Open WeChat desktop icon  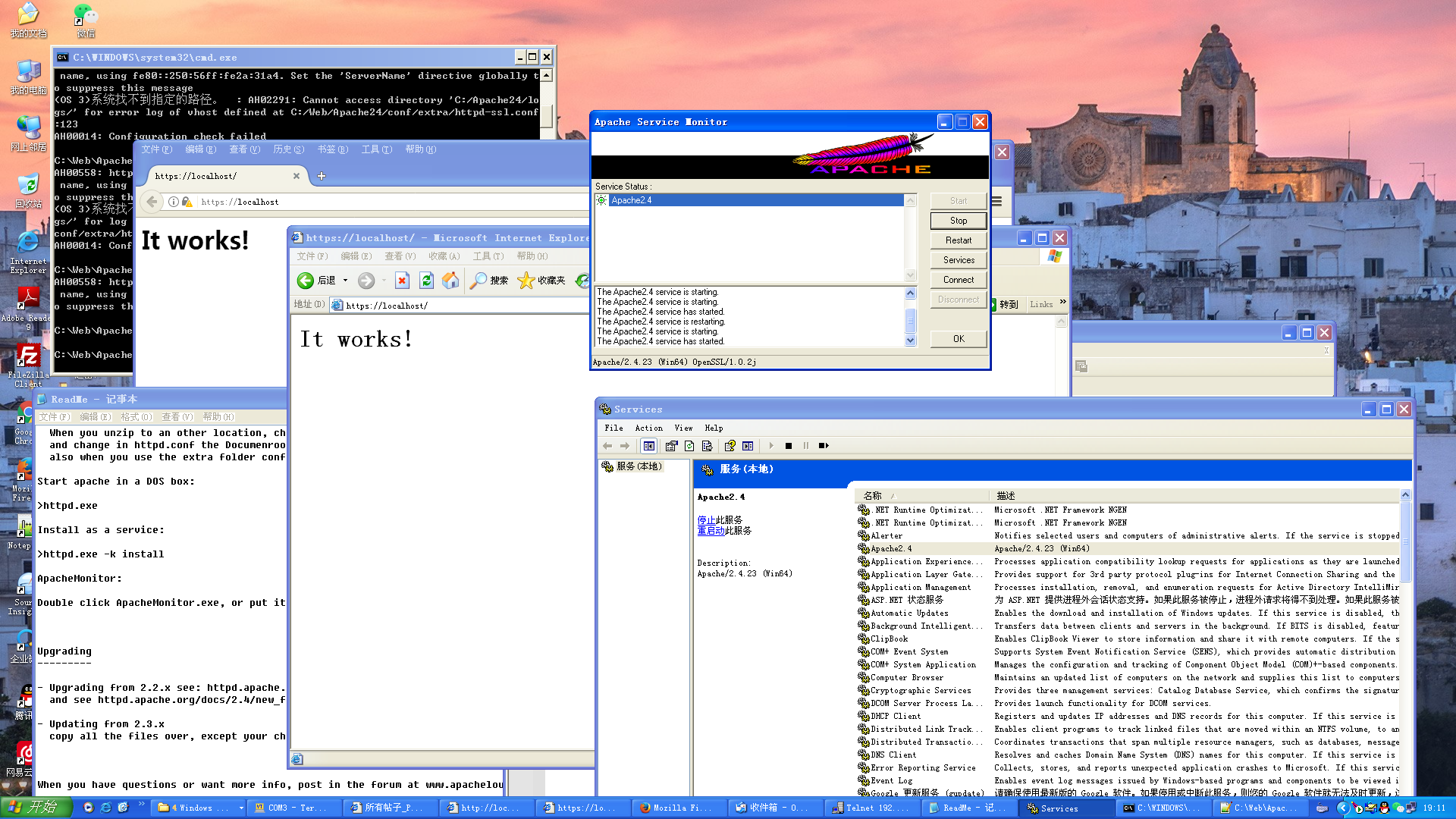(86, 20)
